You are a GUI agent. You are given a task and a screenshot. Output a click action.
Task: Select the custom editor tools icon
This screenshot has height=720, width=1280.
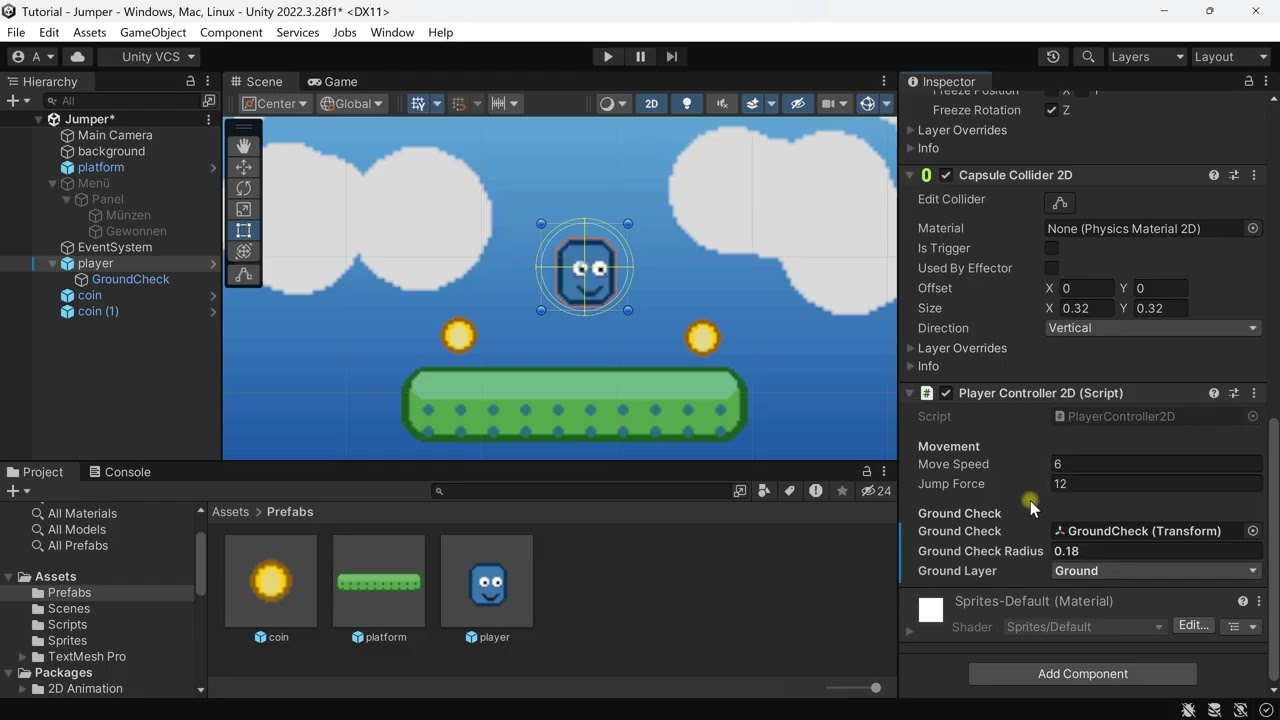243,274
